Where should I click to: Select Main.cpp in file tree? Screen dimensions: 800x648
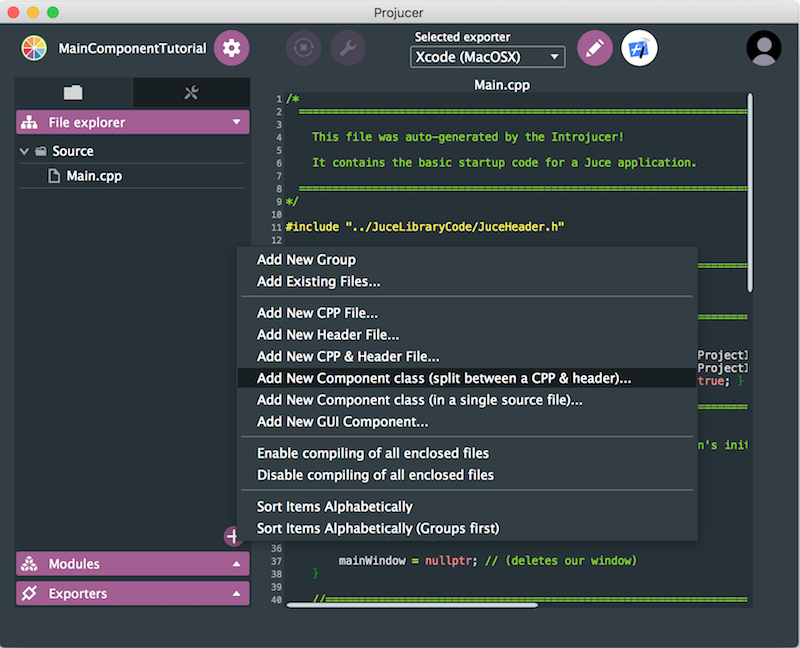(94, 176)
